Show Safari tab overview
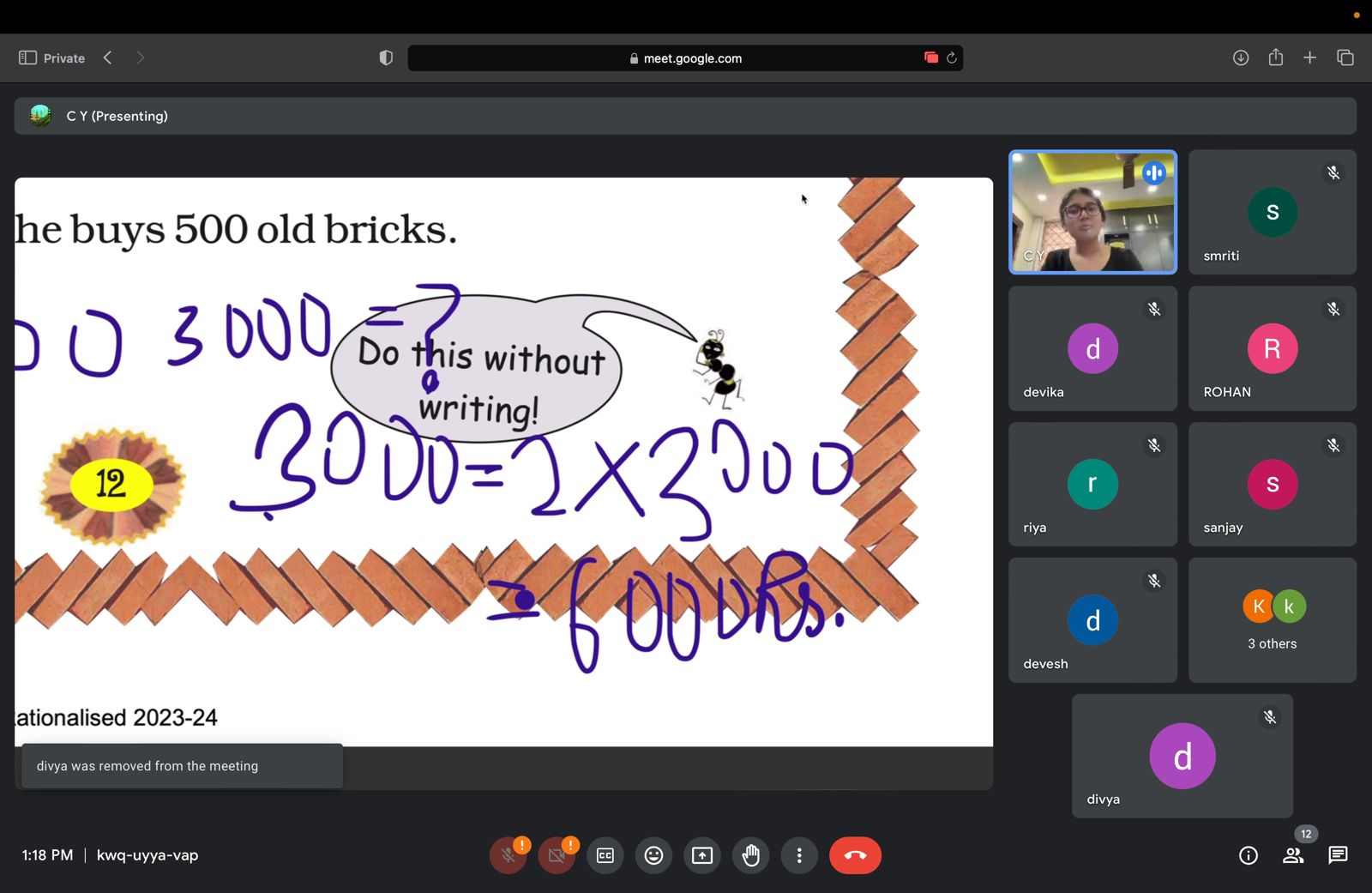 coord(1345,57)
